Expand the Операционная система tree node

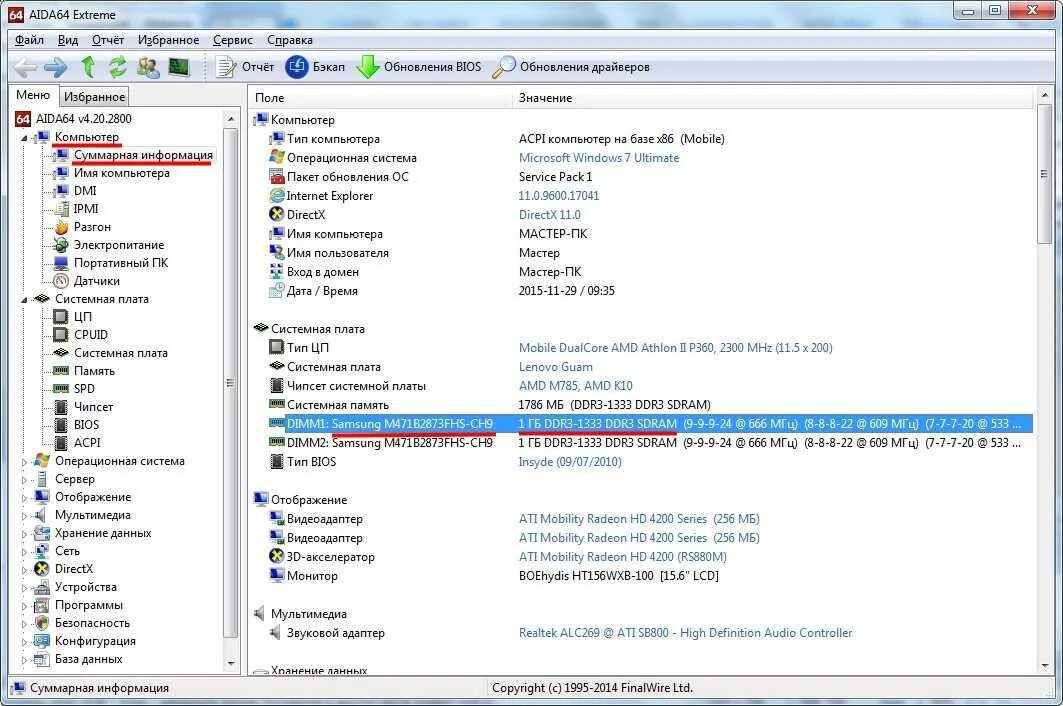tap(24, 461)
